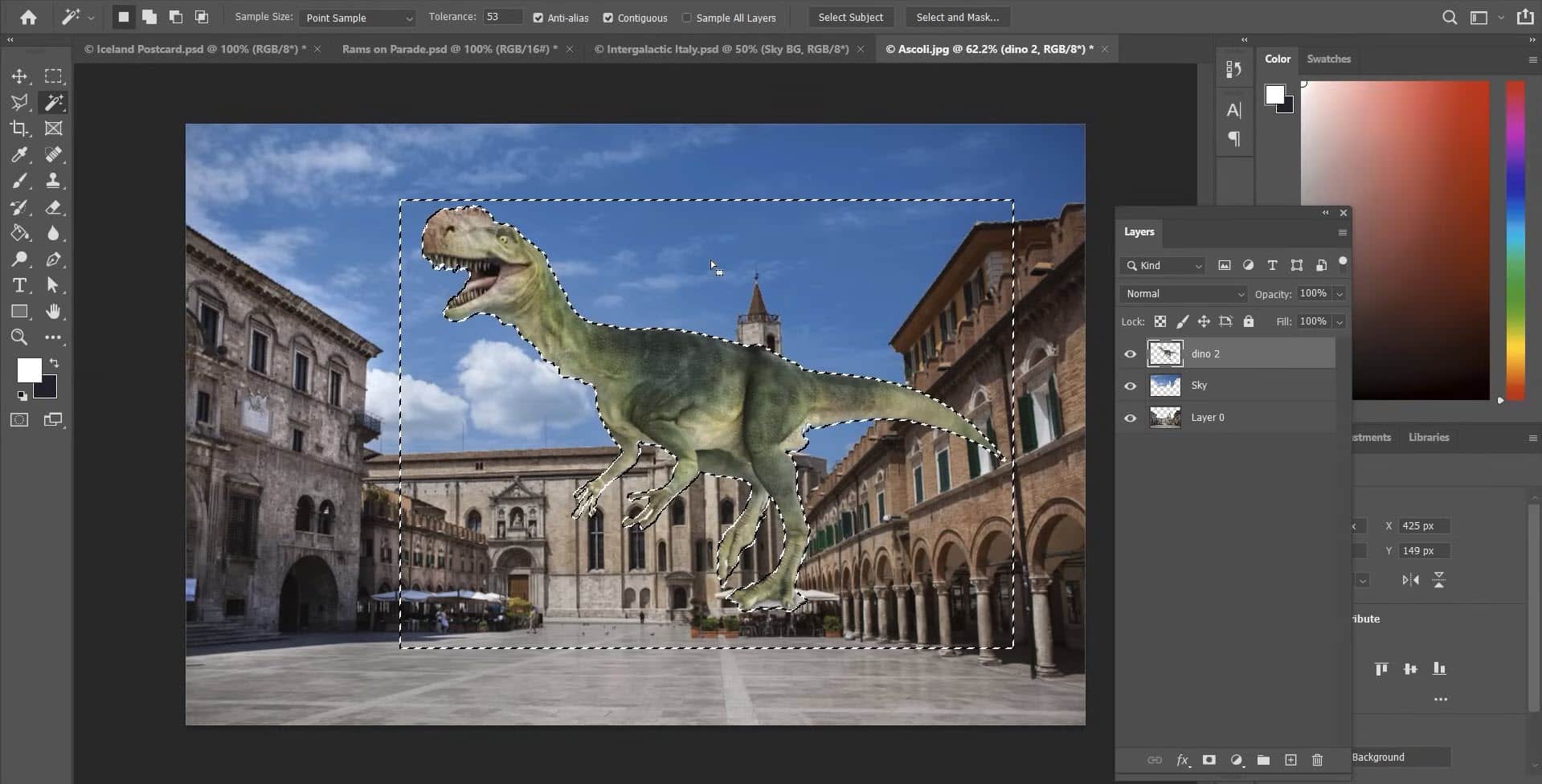Select the Move tool
Image resolution: width=1542 pixels, height=784 pixels.
click(x=19, y=76)
